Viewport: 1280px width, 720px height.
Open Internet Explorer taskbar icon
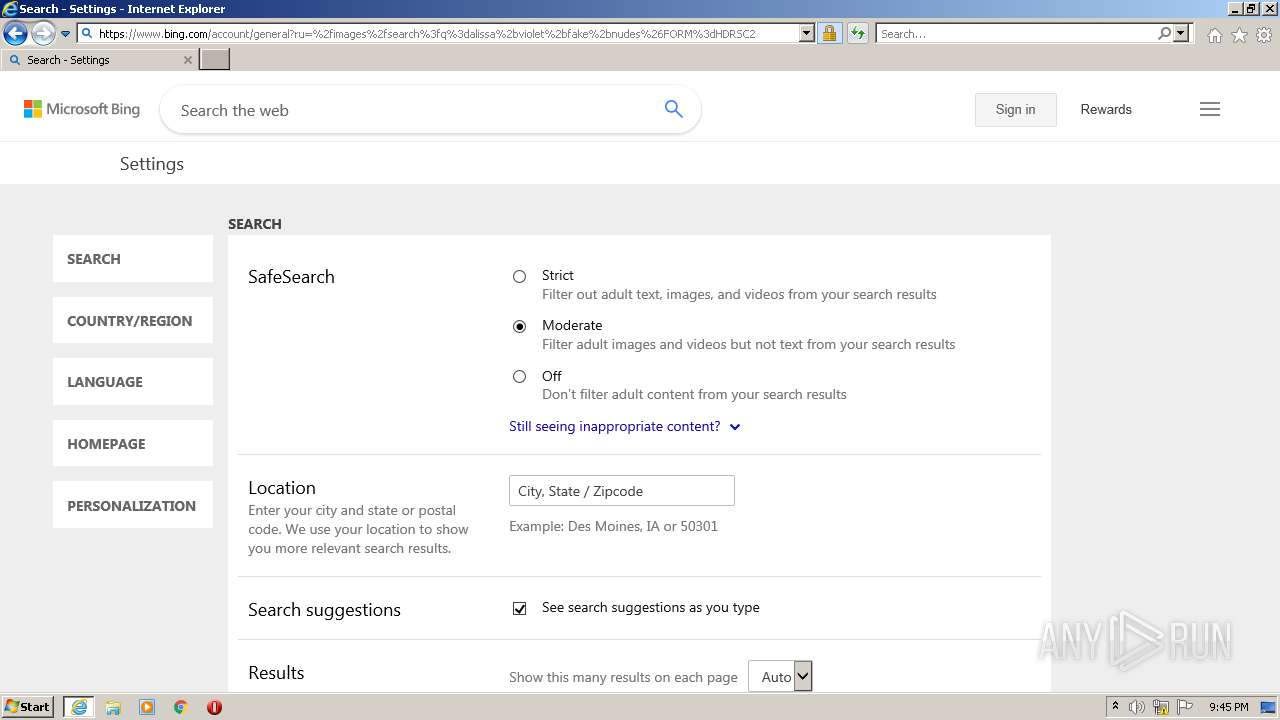[x=79, y=707]
